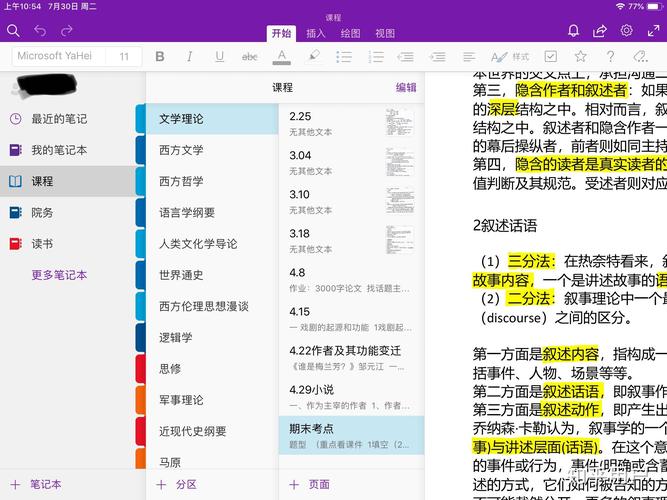Open text styles menu
This screenshot has width=667, height=500.
(510, 56)
